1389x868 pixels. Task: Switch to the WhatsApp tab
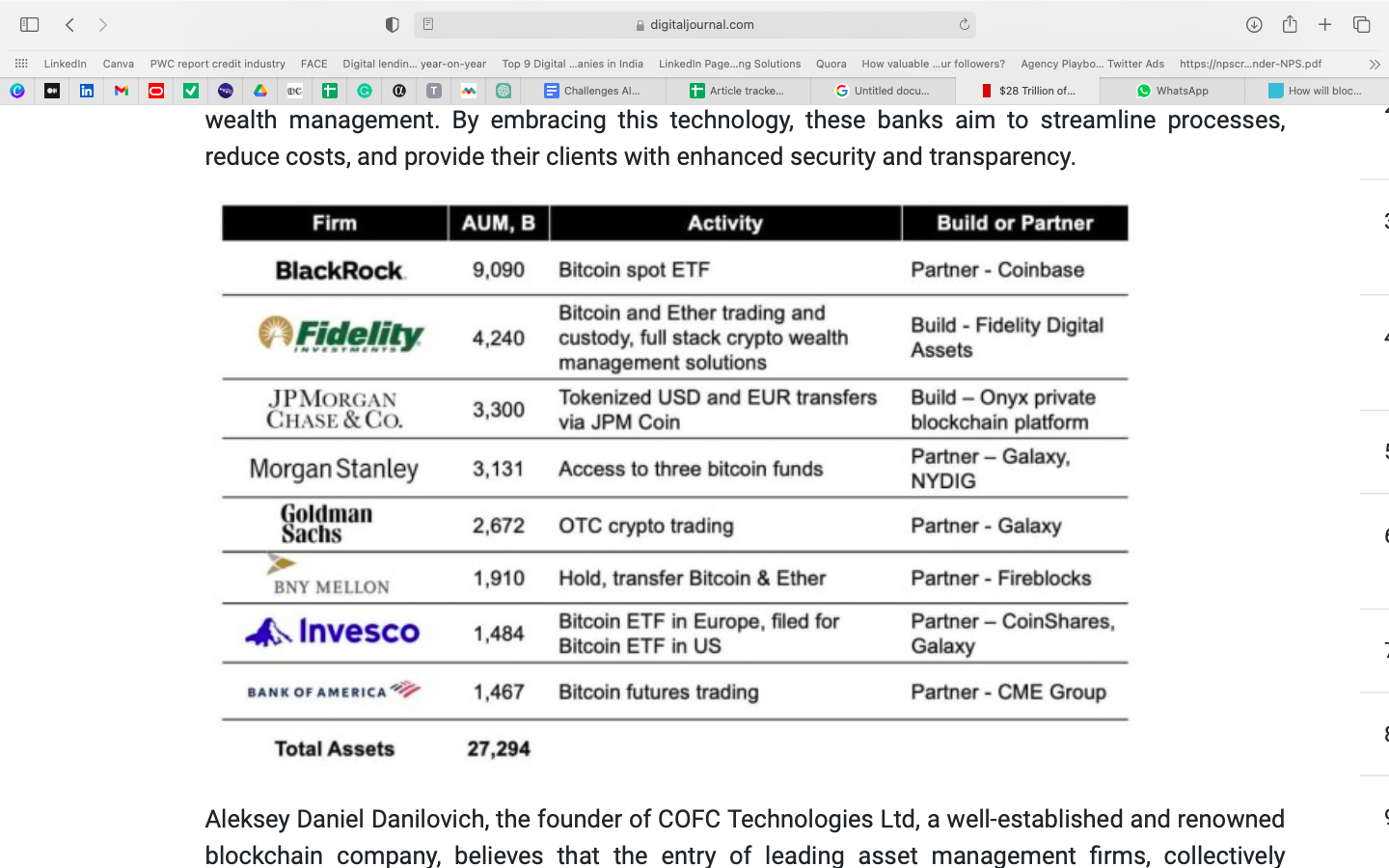(x=1172, y=91)
